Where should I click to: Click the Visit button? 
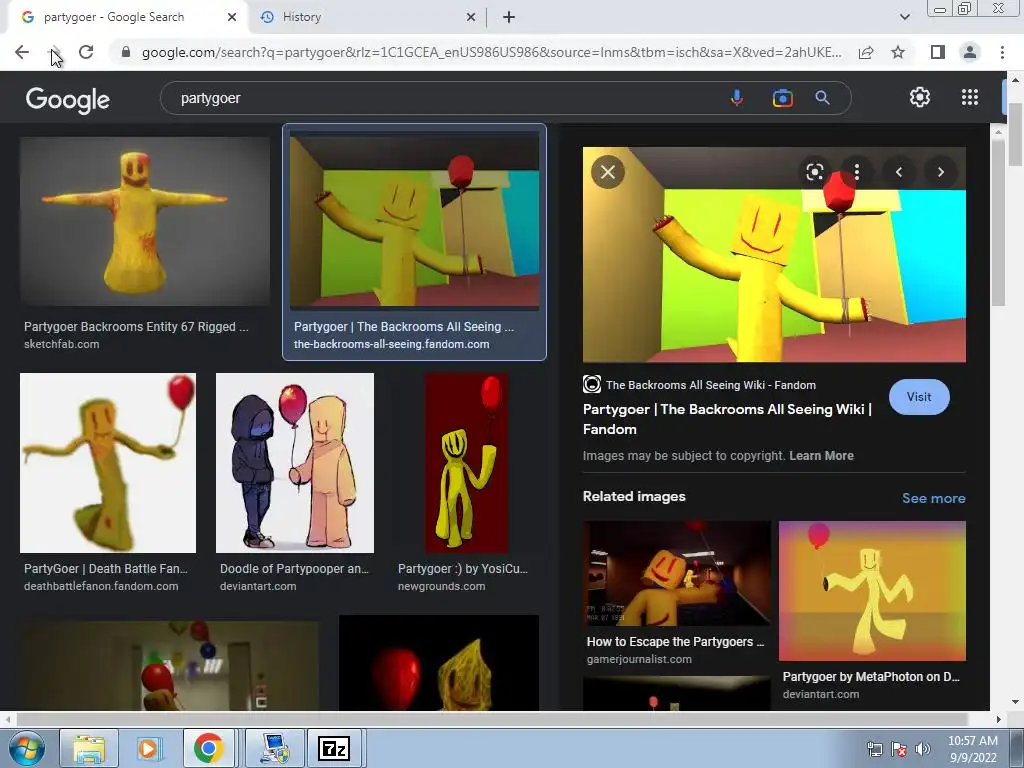tap(919, 397)
